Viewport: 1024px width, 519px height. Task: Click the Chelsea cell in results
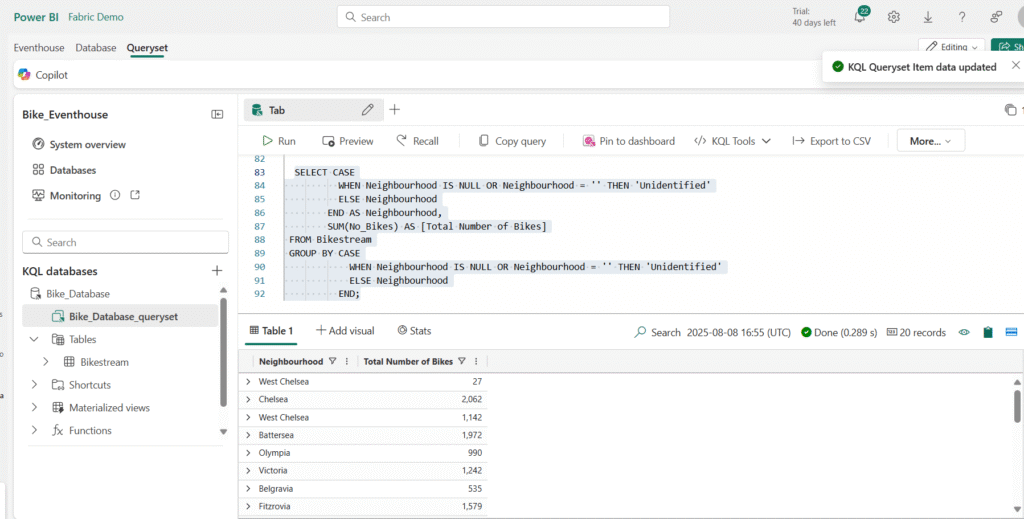pyautogui.click(x=273, y=399)
